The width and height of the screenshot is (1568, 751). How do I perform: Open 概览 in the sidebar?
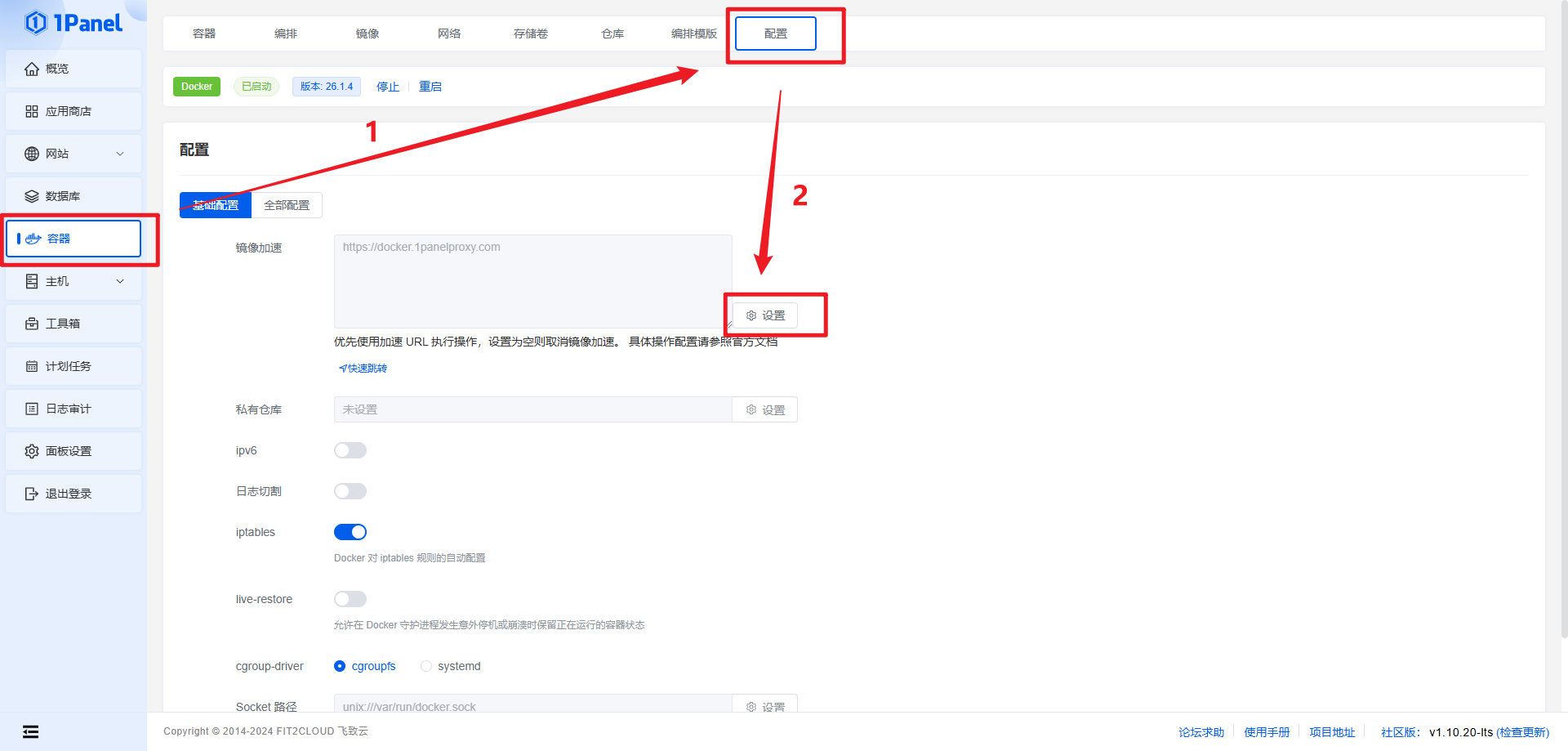pyautogui.click(x=73, y=69)
